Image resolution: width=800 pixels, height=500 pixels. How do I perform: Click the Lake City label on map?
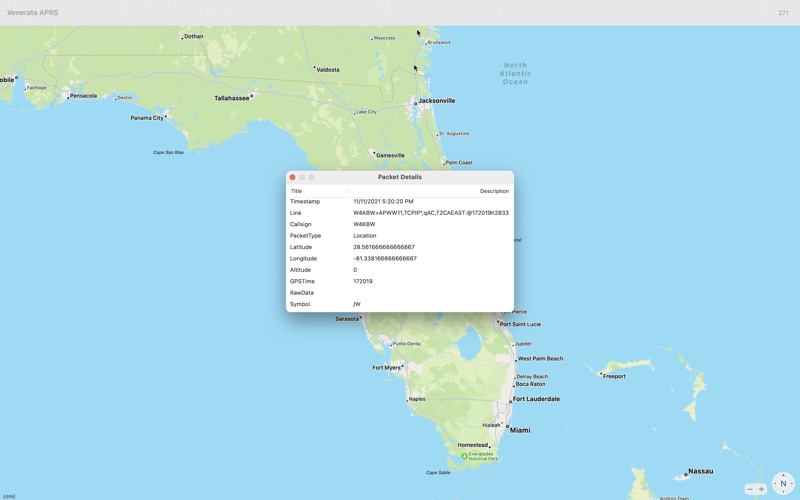coord(366,112)
